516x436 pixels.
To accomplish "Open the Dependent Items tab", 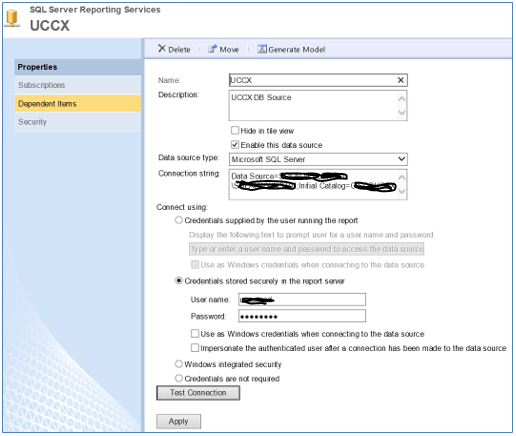I will pos(78,104).
